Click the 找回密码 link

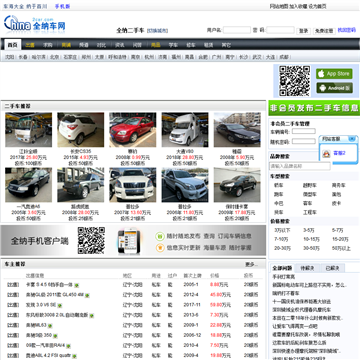[347, 30]
